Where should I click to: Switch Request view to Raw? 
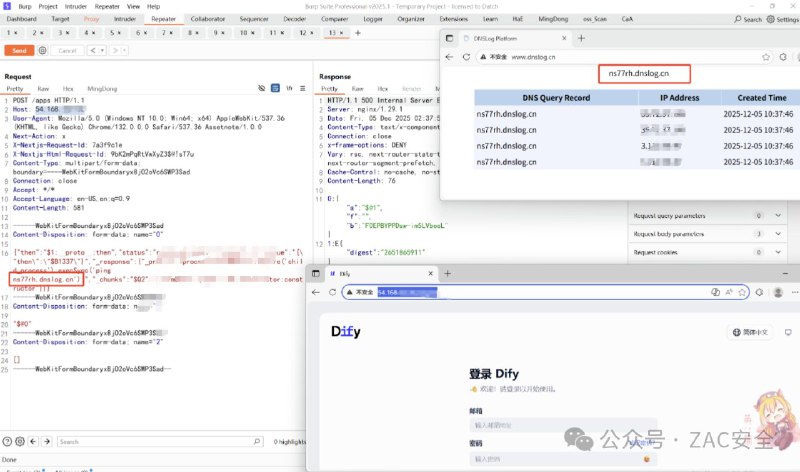[x=43, y=89]
